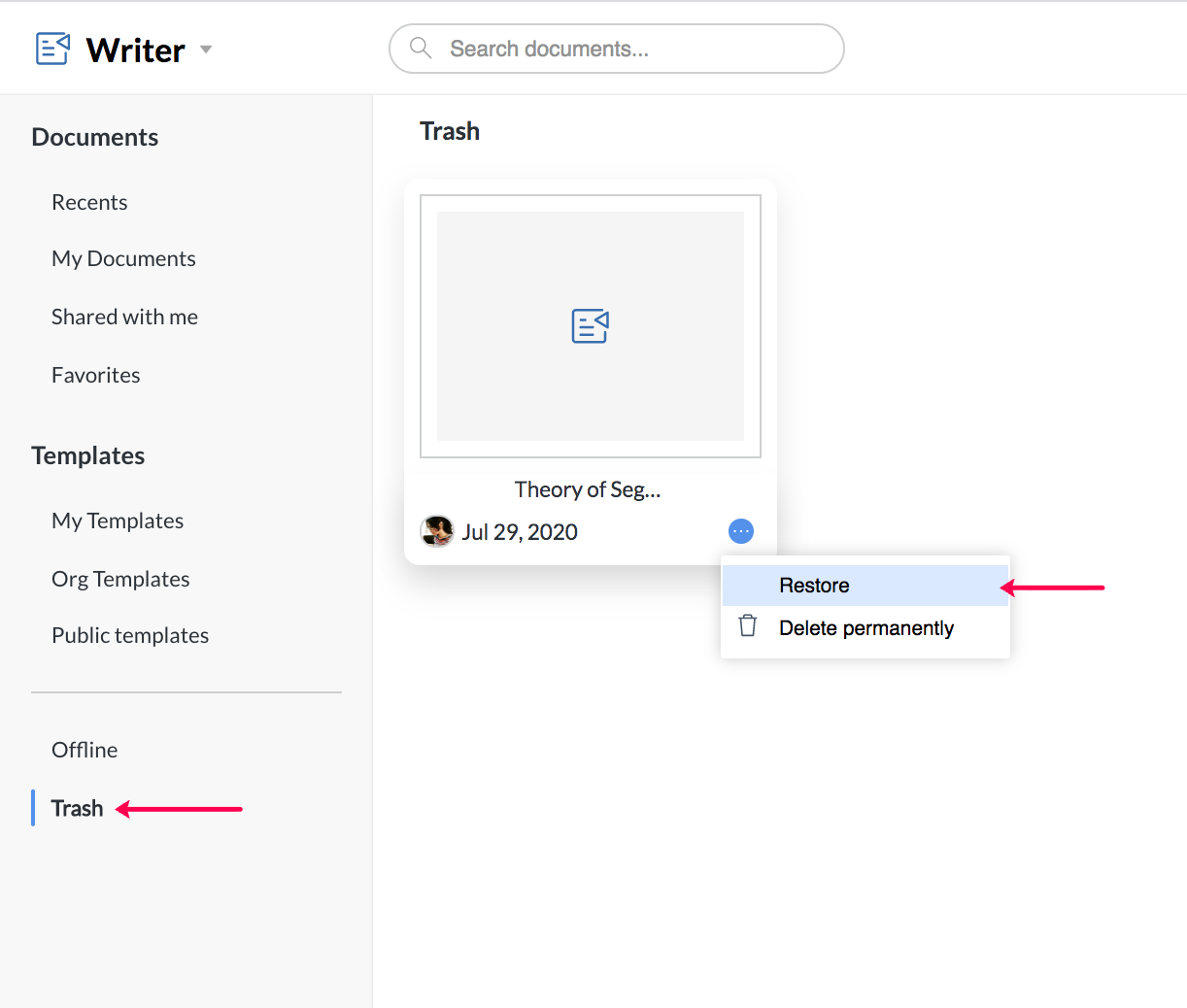Open the Recents documents list

(x=89, y=202)
